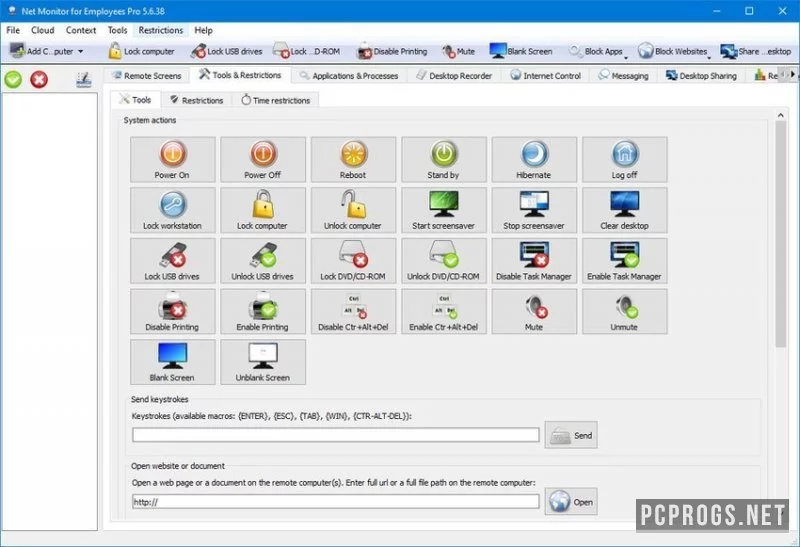Click the green checkmark select-all icon
The height and width of the screenshot is (547, 800).
tap(13, 79)
